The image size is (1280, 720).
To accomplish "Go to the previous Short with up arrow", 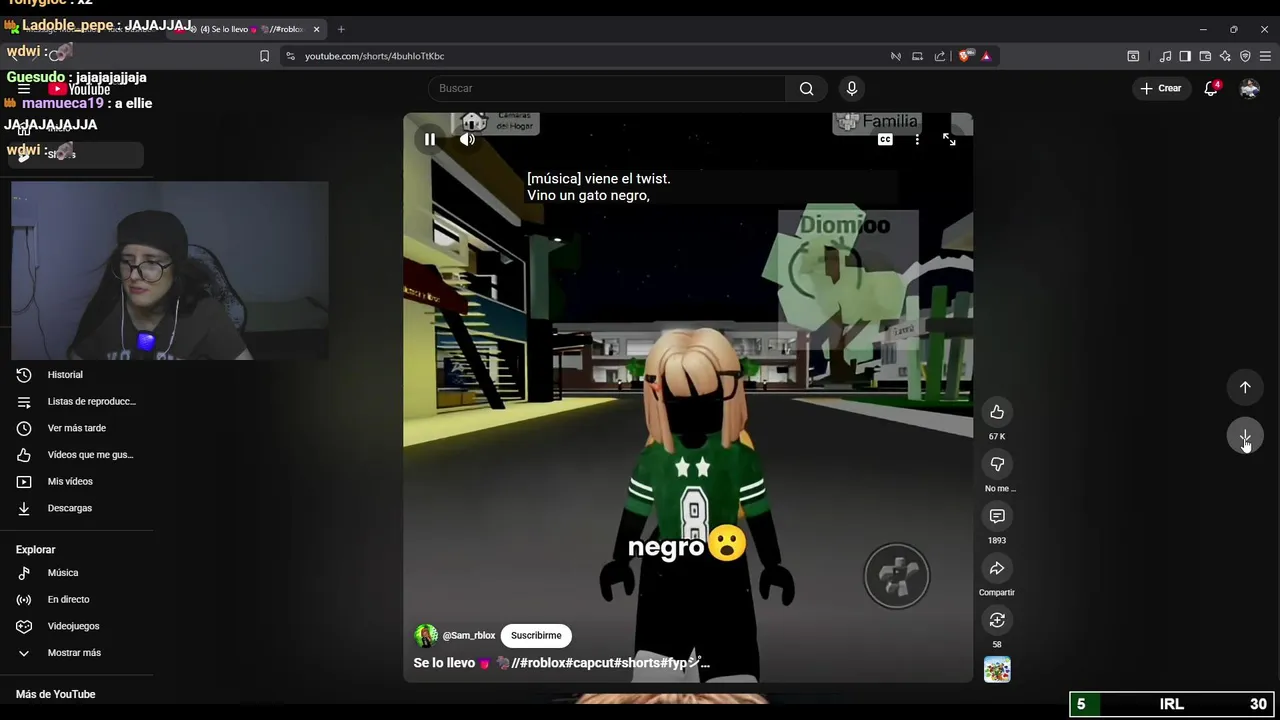I will click(1245, 387).
